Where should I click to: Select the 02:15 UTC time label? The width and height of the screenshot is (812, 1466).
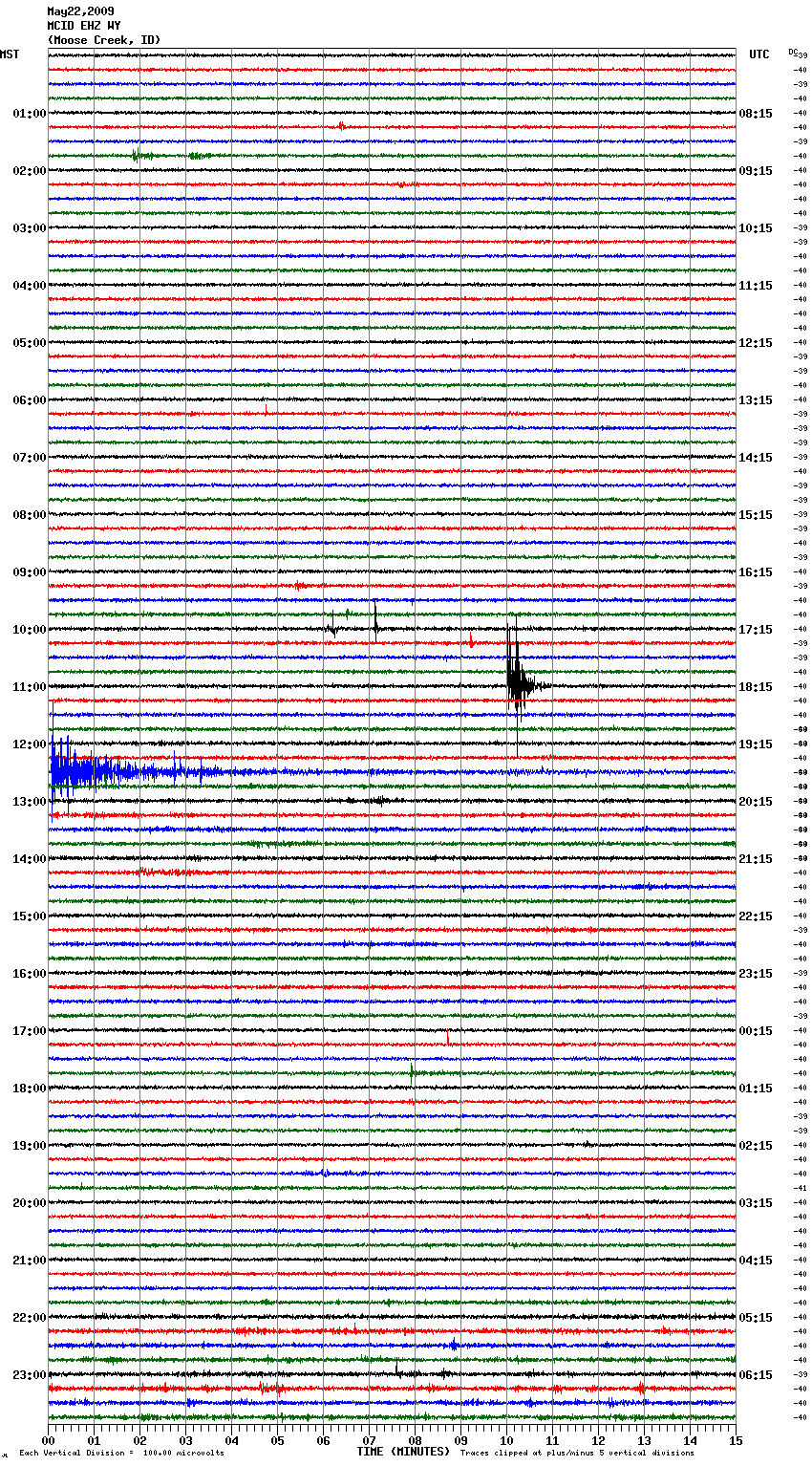[x=756, y=1146]
